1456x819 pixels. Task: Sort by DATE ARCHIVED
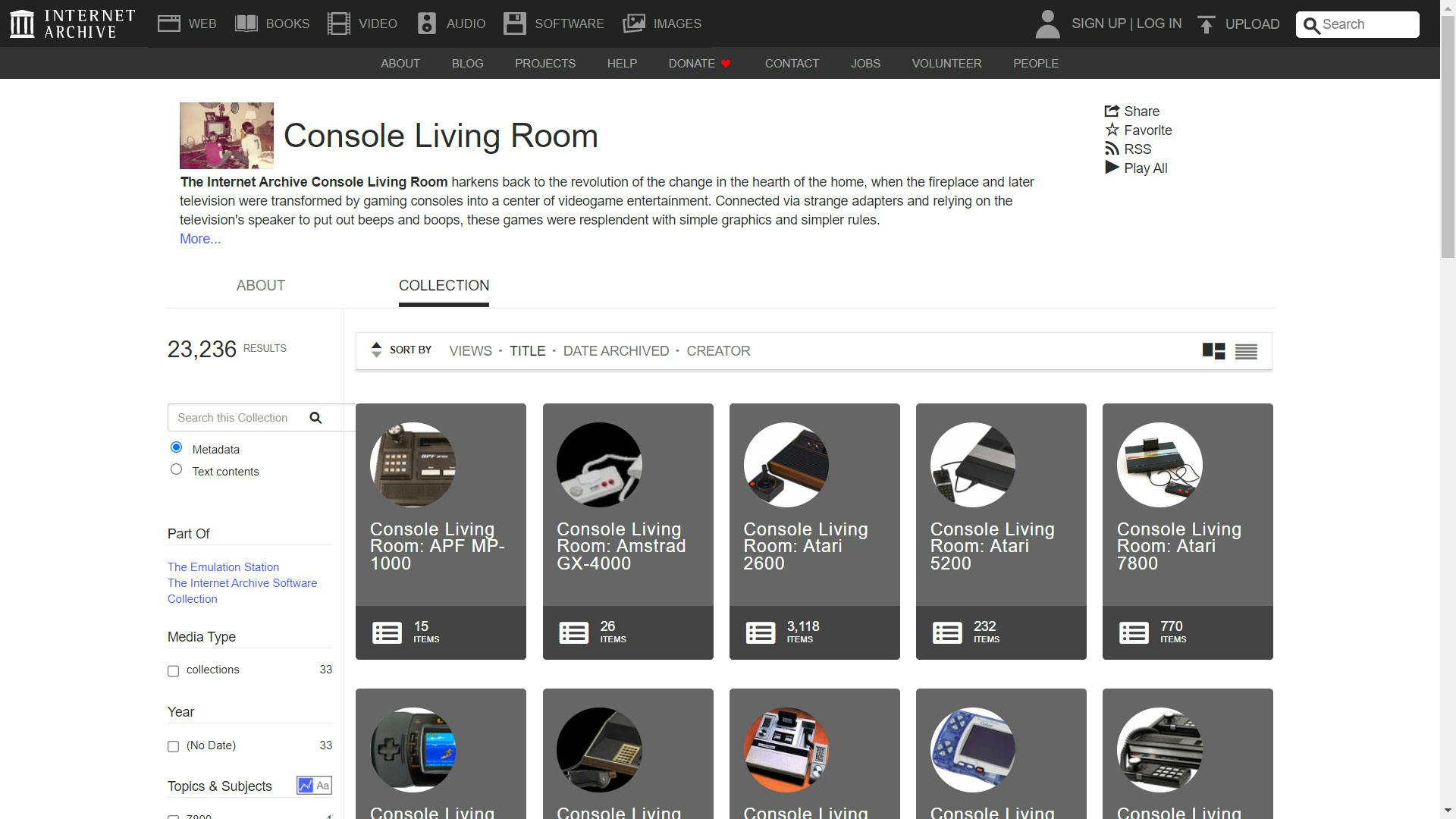pos(616,351)
